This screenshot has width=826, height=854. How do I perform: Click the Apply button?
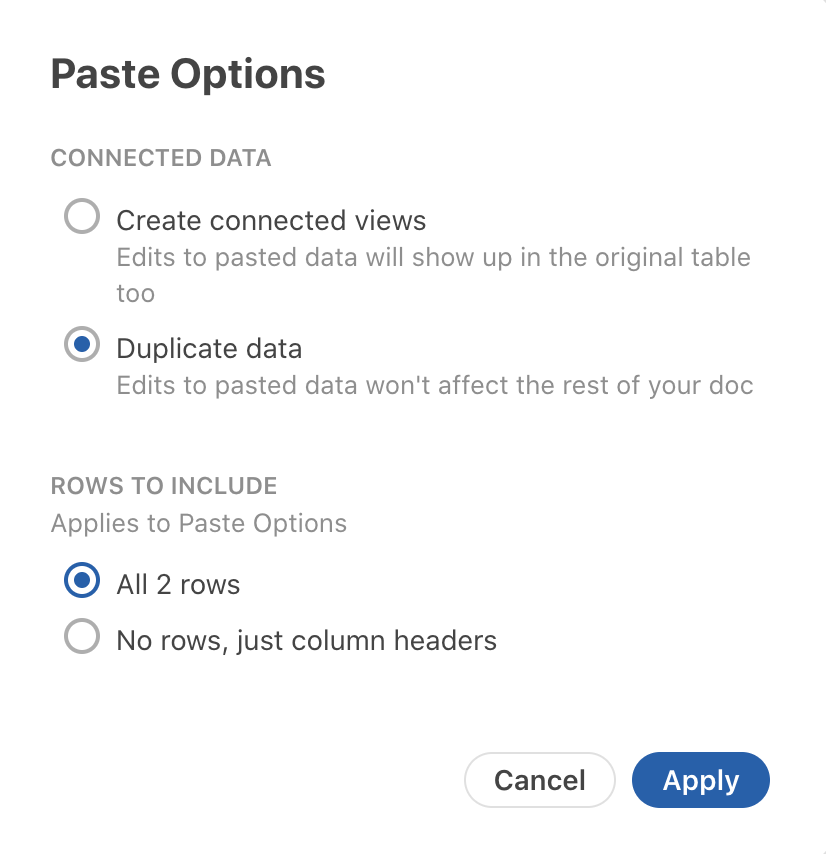click(x=700, y=780)
